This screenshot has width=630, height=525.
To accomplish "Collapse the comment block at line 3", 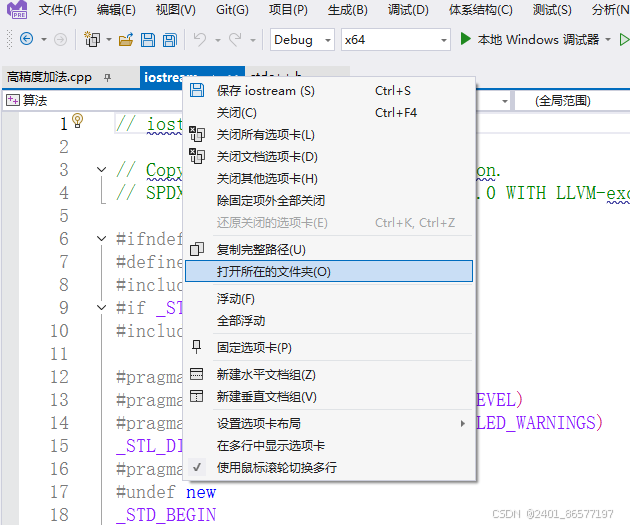I will click(x=102, y=170).
